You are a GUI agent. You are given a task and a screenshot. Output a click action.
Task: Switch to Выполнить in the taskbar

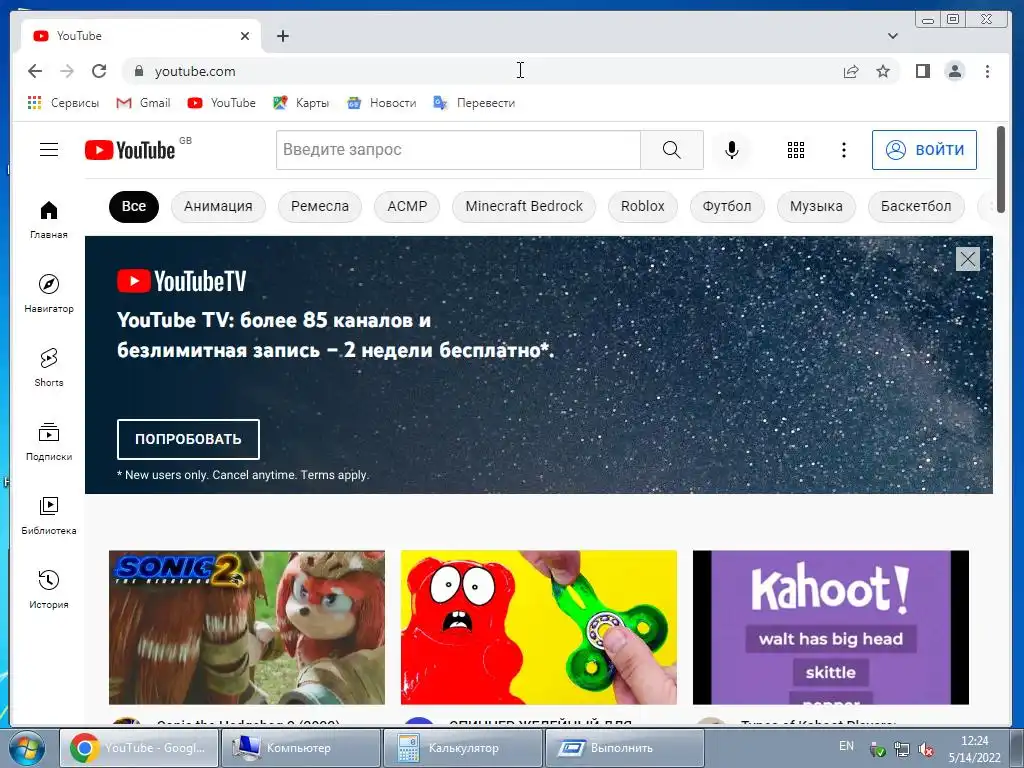click(624, 748)
